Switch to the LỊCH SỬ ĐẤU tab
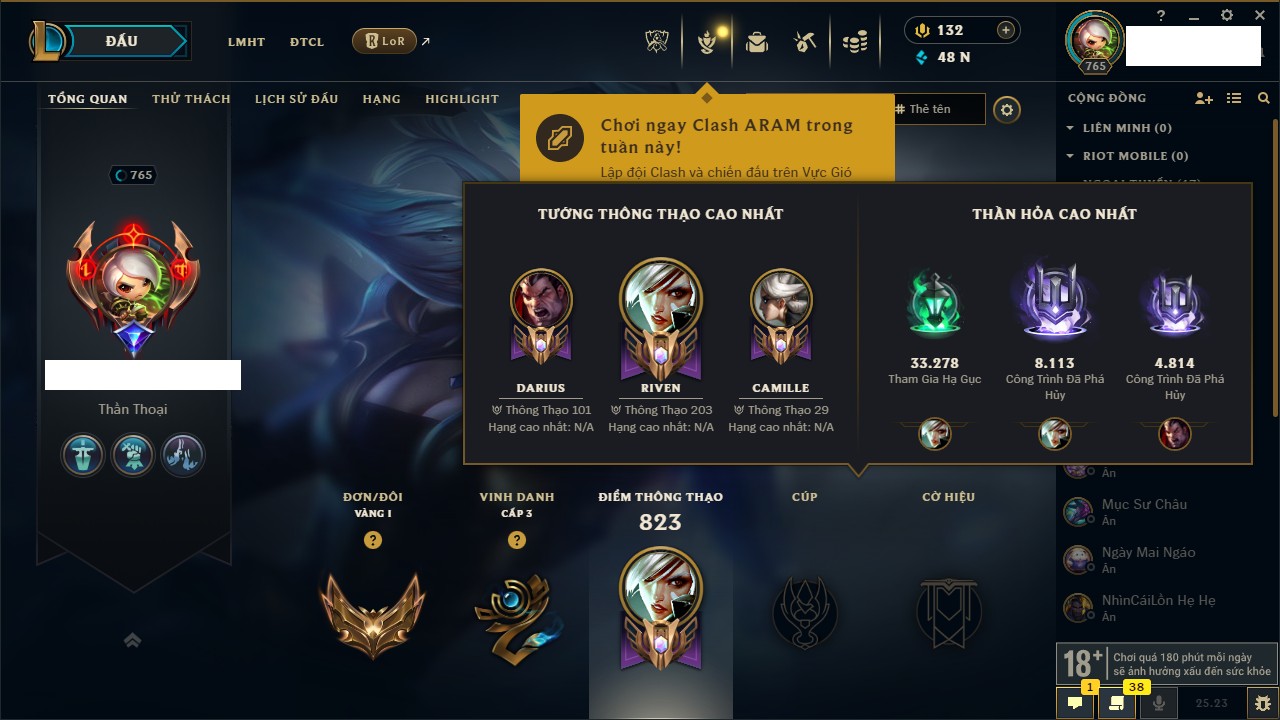This screenshot has width=1280, height=720. pos(296,99)
